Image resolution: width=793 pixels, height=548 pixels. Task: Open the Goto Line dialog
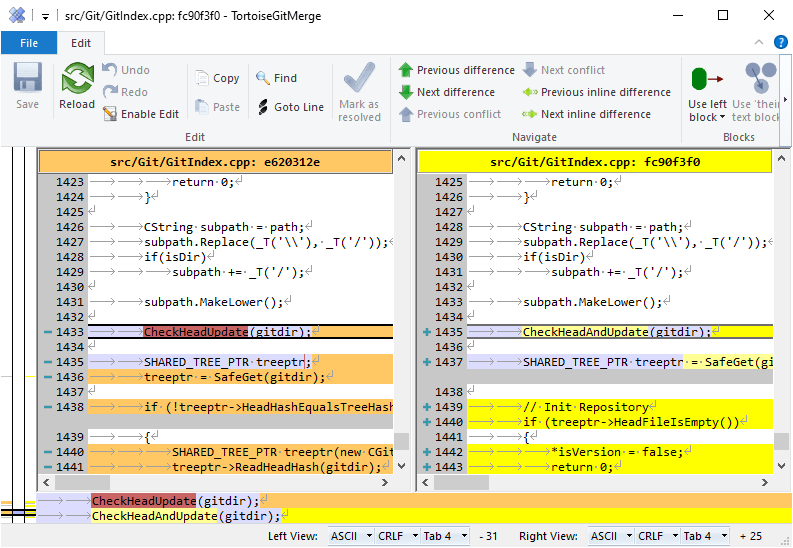pos(290,107)
